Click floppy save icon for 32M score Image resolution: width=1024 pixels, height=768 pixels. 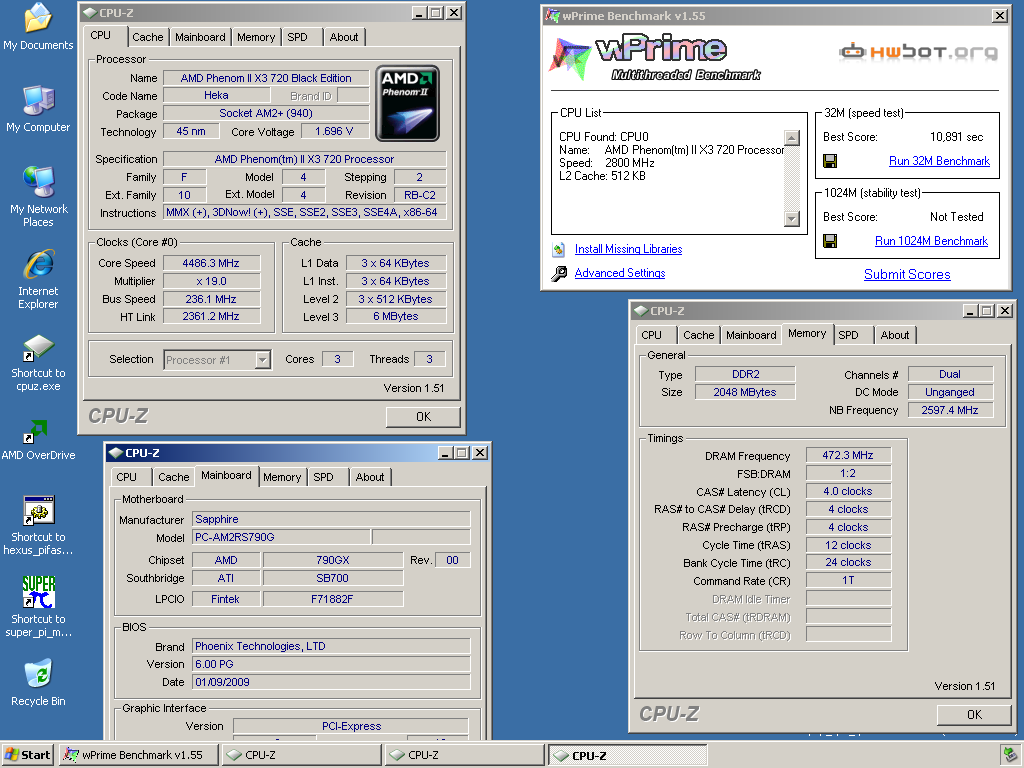(x=830, y=161)
